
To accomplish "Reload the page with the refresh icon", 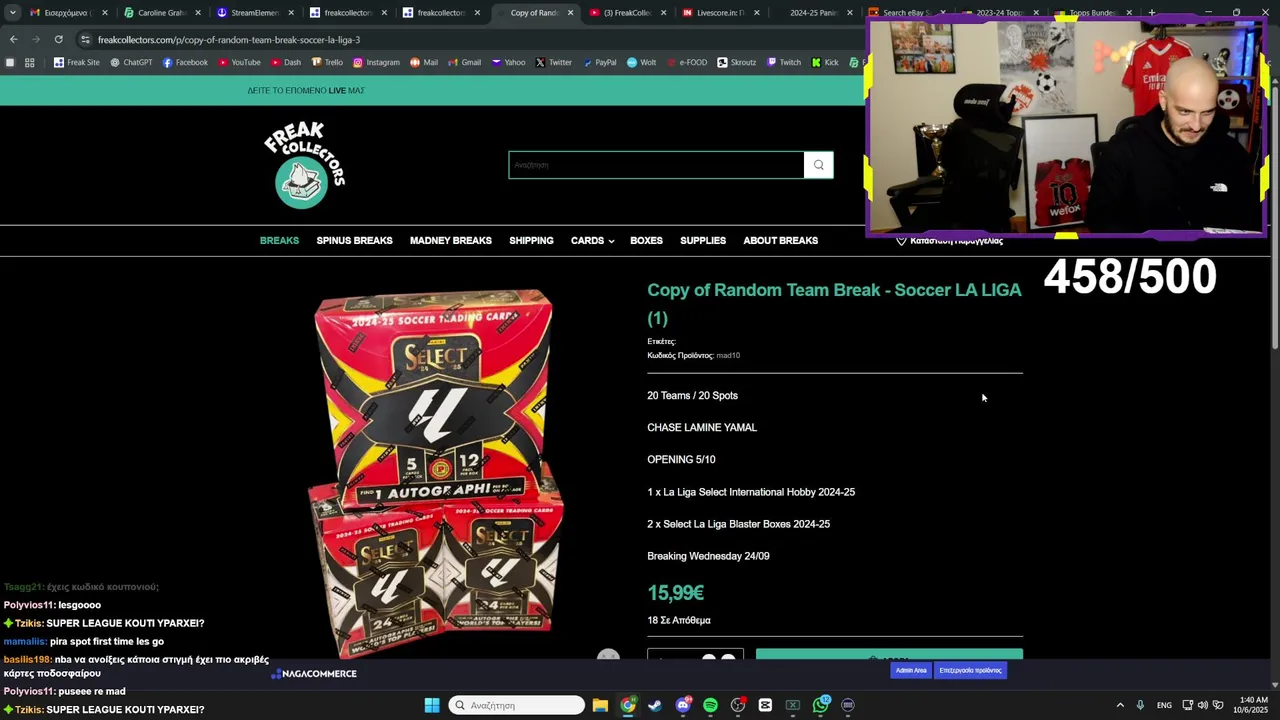I will click(x=59, y=39).
